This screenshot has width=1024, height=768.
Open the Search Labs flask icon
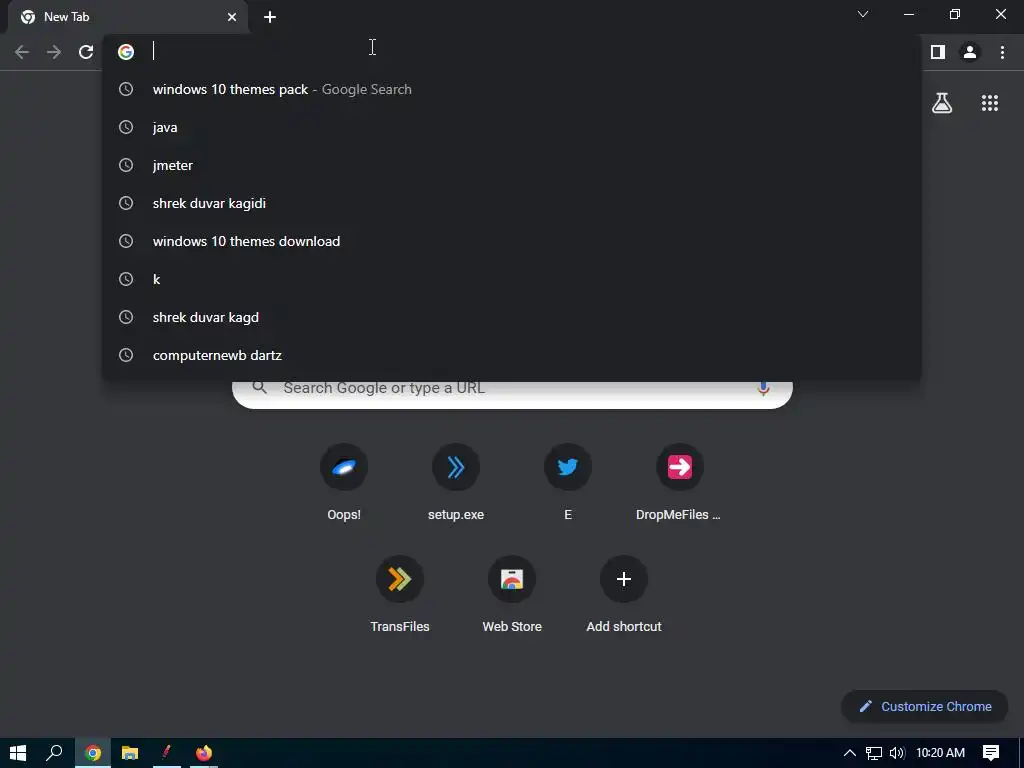942,103
